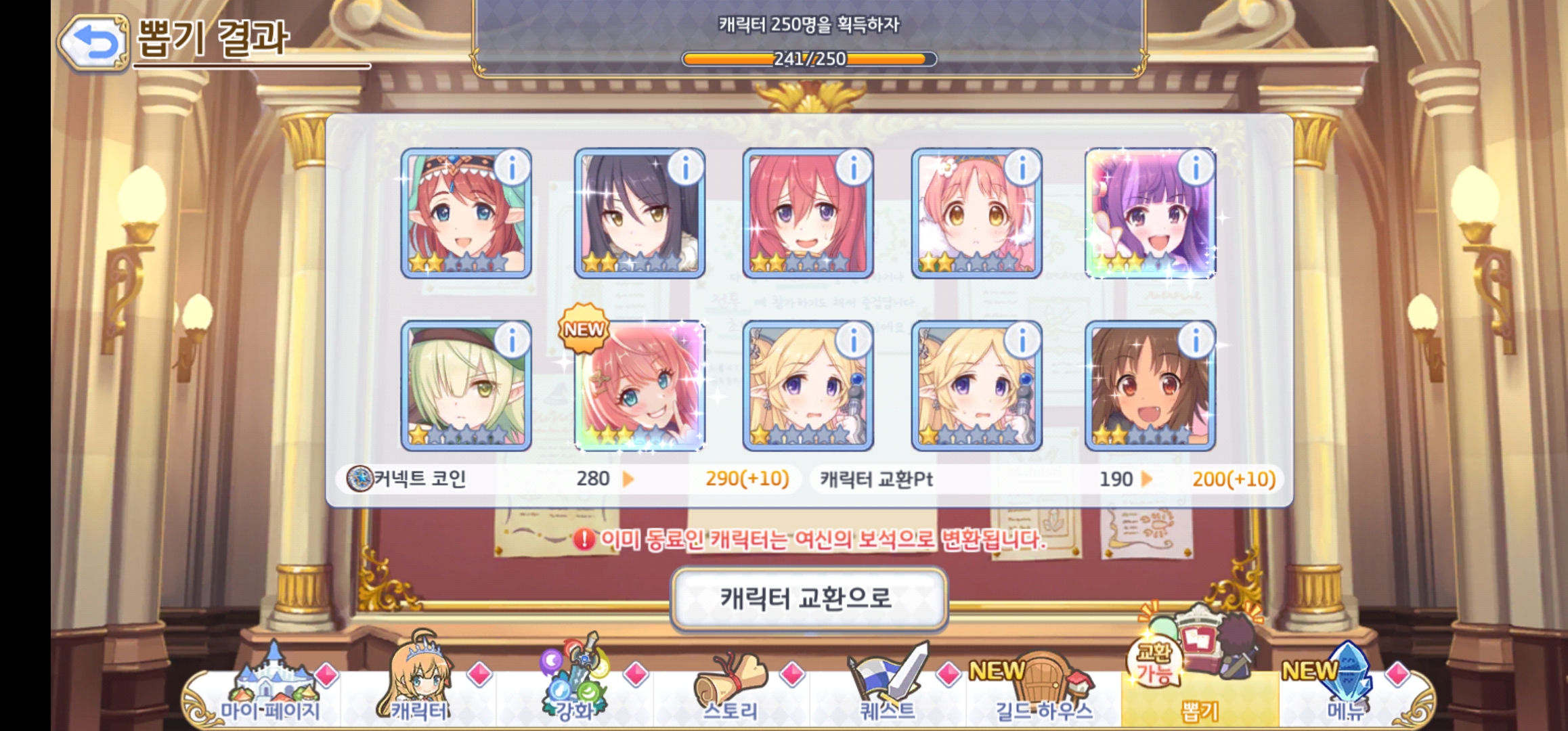Image resolution: width=1568 pixels, height=731 pixels.
Task: Select the NEW pink-haired character card
Action: click(x=640, y=386)
